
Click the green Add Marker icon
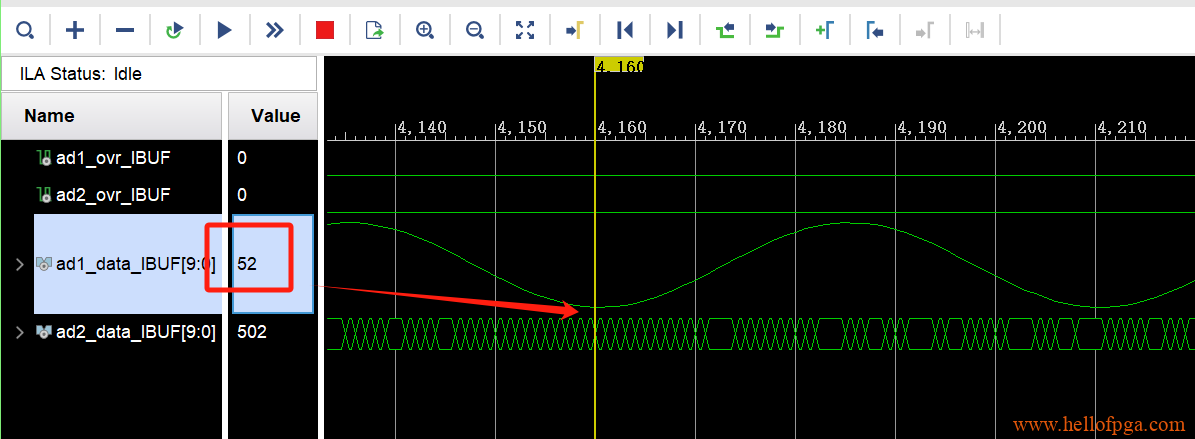(x=824, y=30)
